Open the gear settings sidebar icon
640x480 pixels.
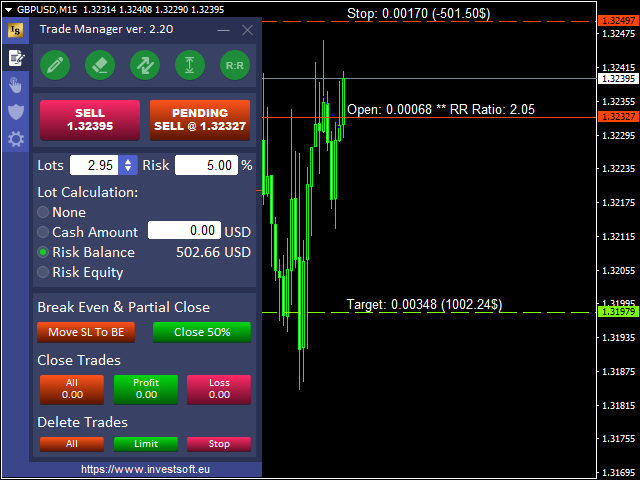15,139
